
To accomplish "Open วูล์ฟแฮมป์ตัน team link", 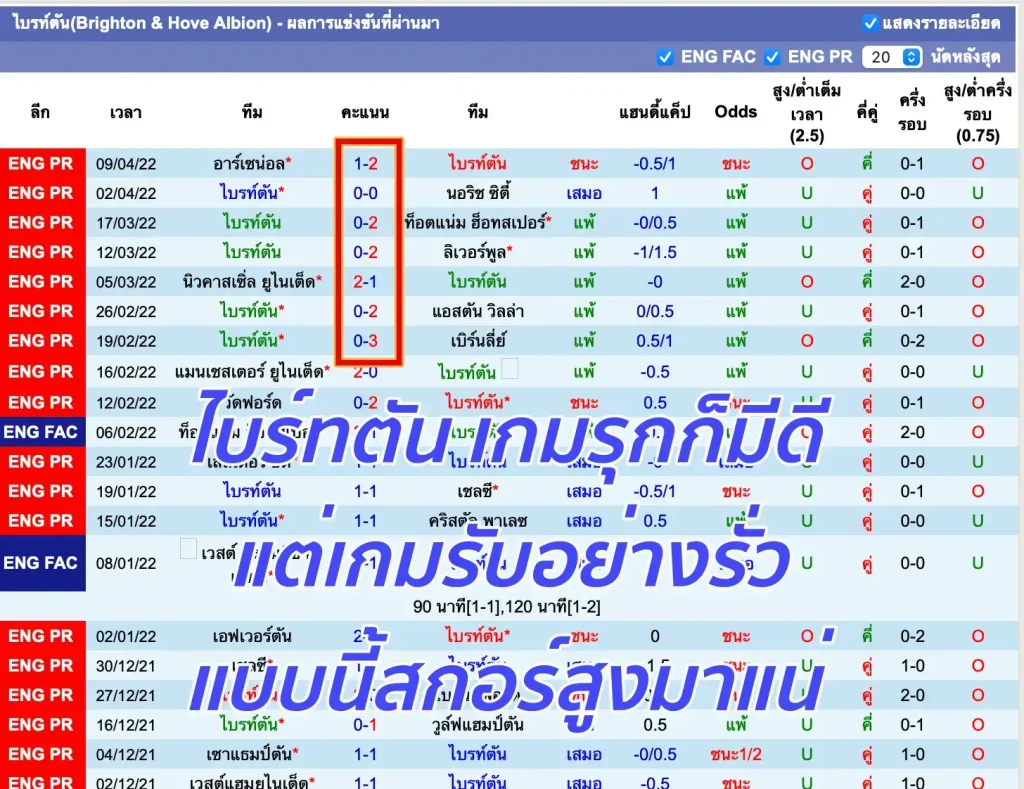I will 477,725.
